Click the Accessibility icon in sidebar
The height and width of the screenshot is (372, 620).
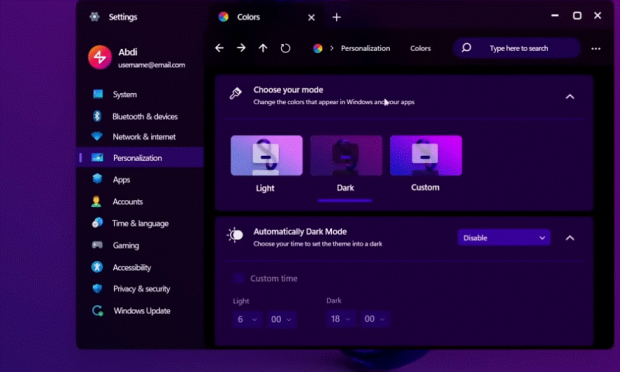tap(97, 267)
